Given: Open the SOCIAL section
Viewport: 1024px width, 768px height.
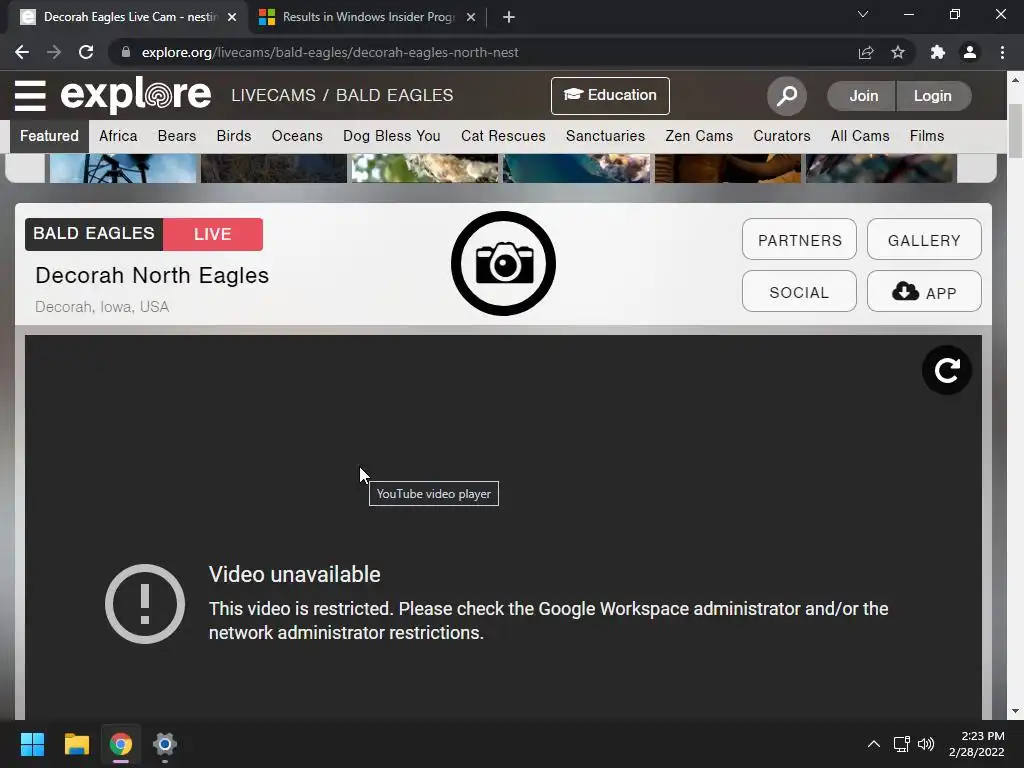Looking at the screenshot, I should (x=799, y=291).
